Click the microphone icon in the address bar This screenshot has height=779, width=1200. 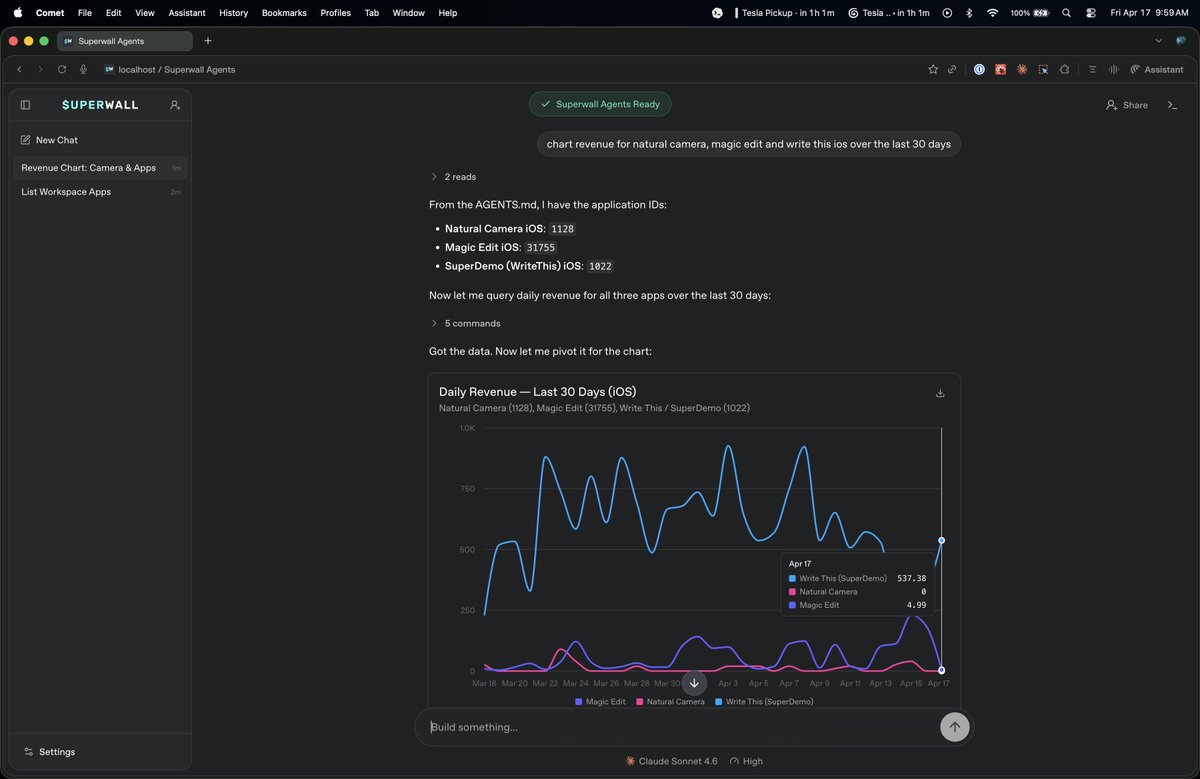[83, 69]
